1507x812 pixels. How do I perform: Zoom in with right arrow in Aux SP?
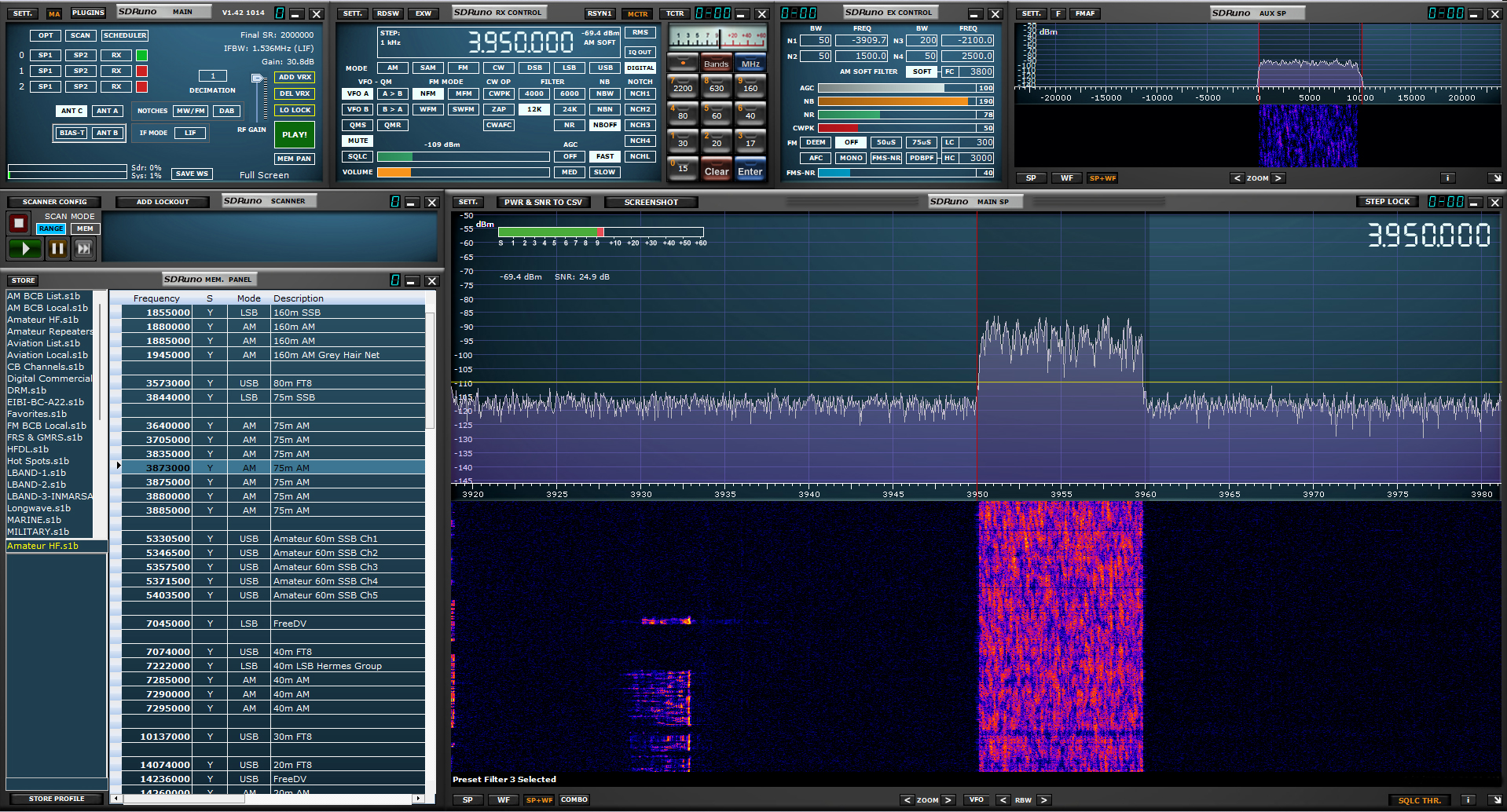pyautogui.click(x=1278, y=178)
